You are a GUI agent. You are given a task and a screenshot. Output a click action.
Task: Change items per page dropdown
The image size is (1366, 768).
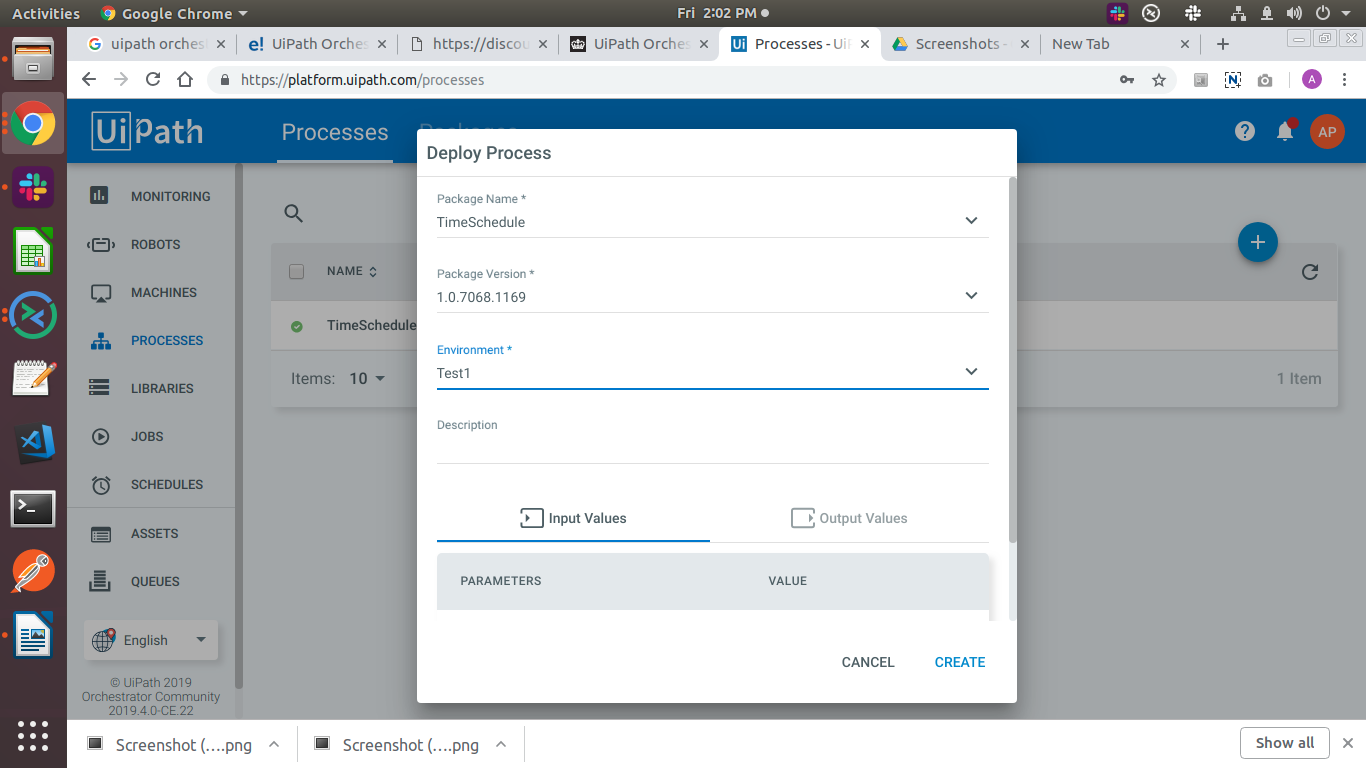[x=367, y=379]
